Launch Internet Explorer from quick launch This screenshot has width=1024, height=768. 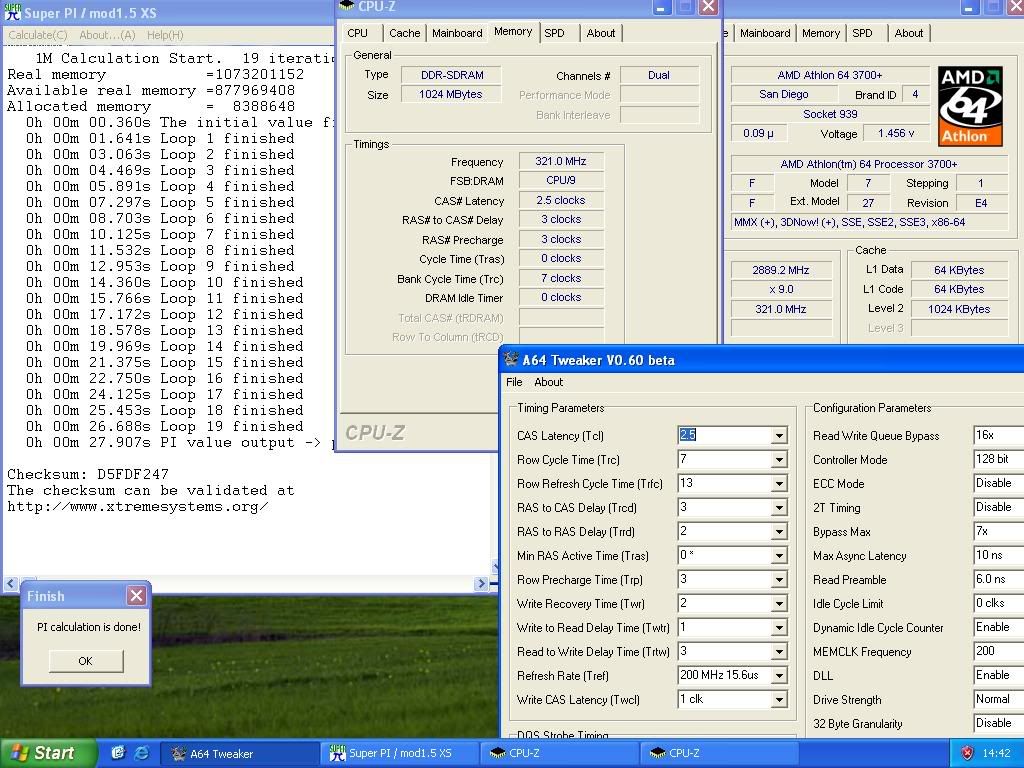tap(141, 753)
